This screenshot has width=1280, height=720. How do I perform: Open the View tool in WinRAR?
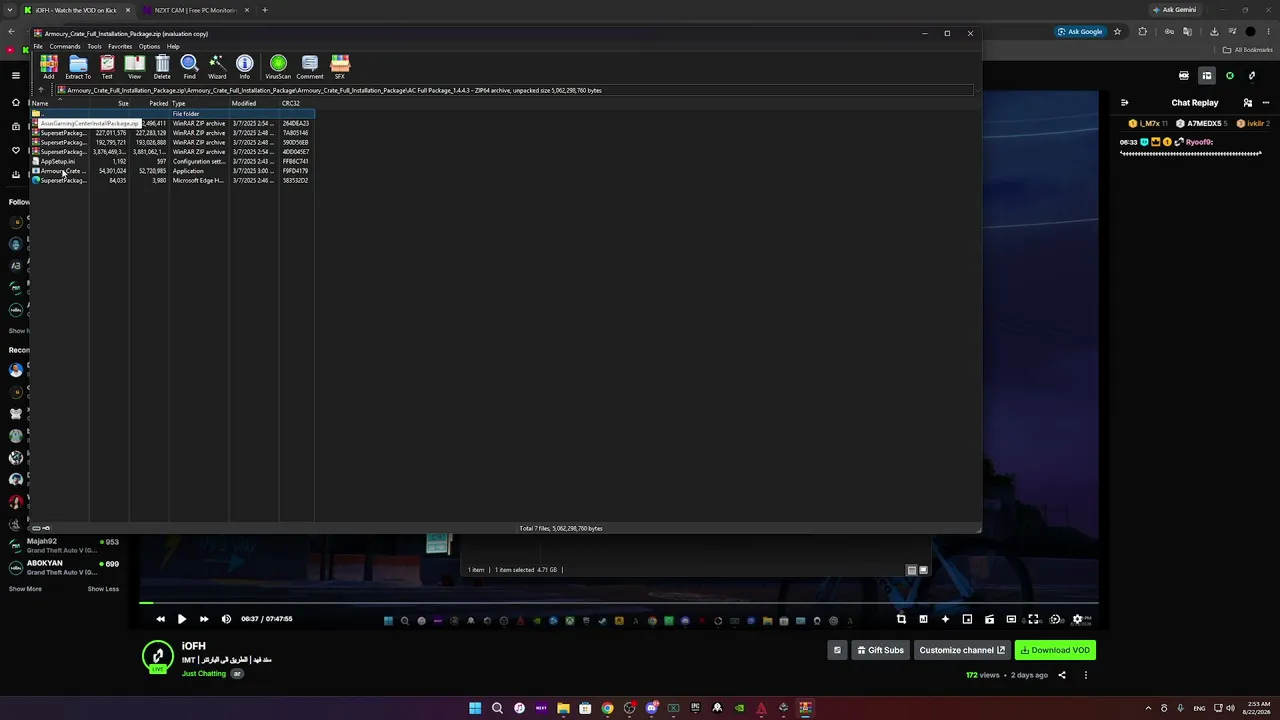134,67
